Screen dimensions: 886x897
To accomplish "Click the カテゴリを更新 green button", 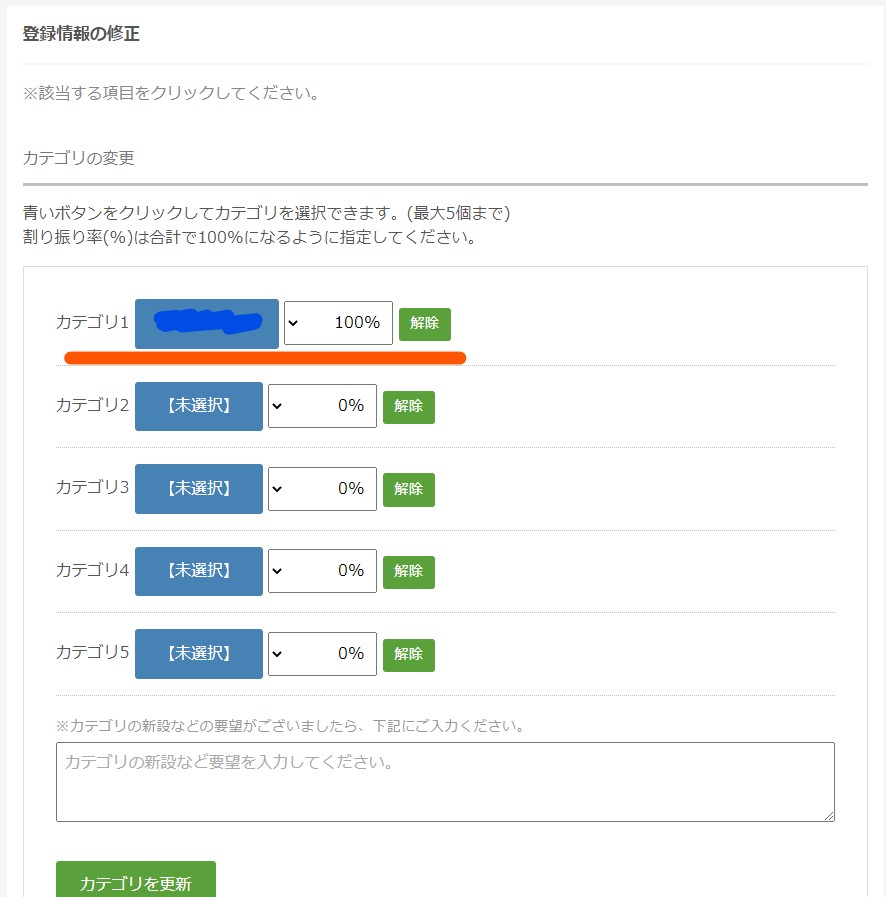I will click(135, 883).
